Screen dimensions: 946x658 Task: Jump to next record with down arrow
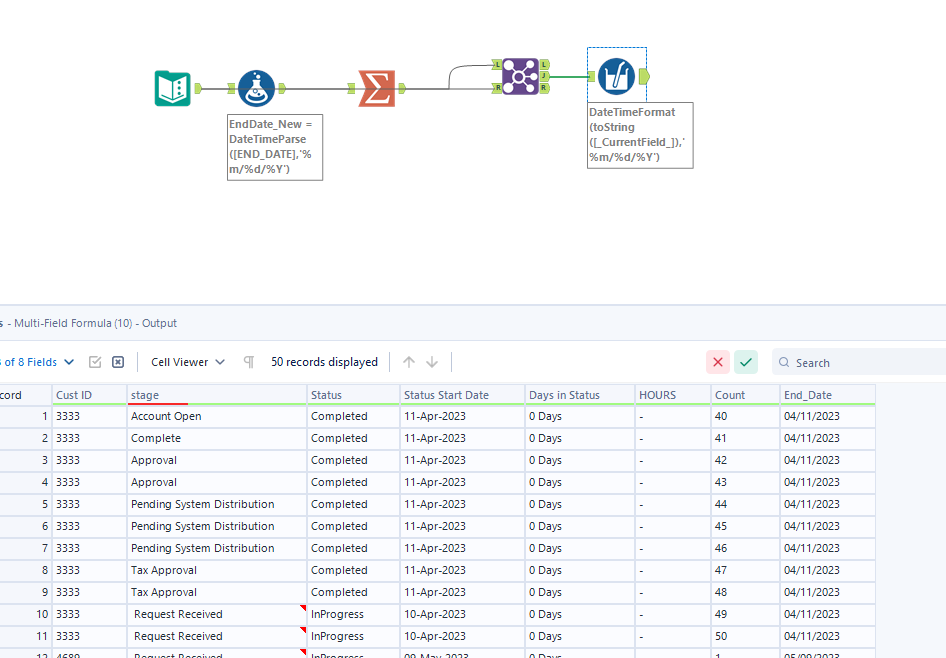tap(432, 362)
